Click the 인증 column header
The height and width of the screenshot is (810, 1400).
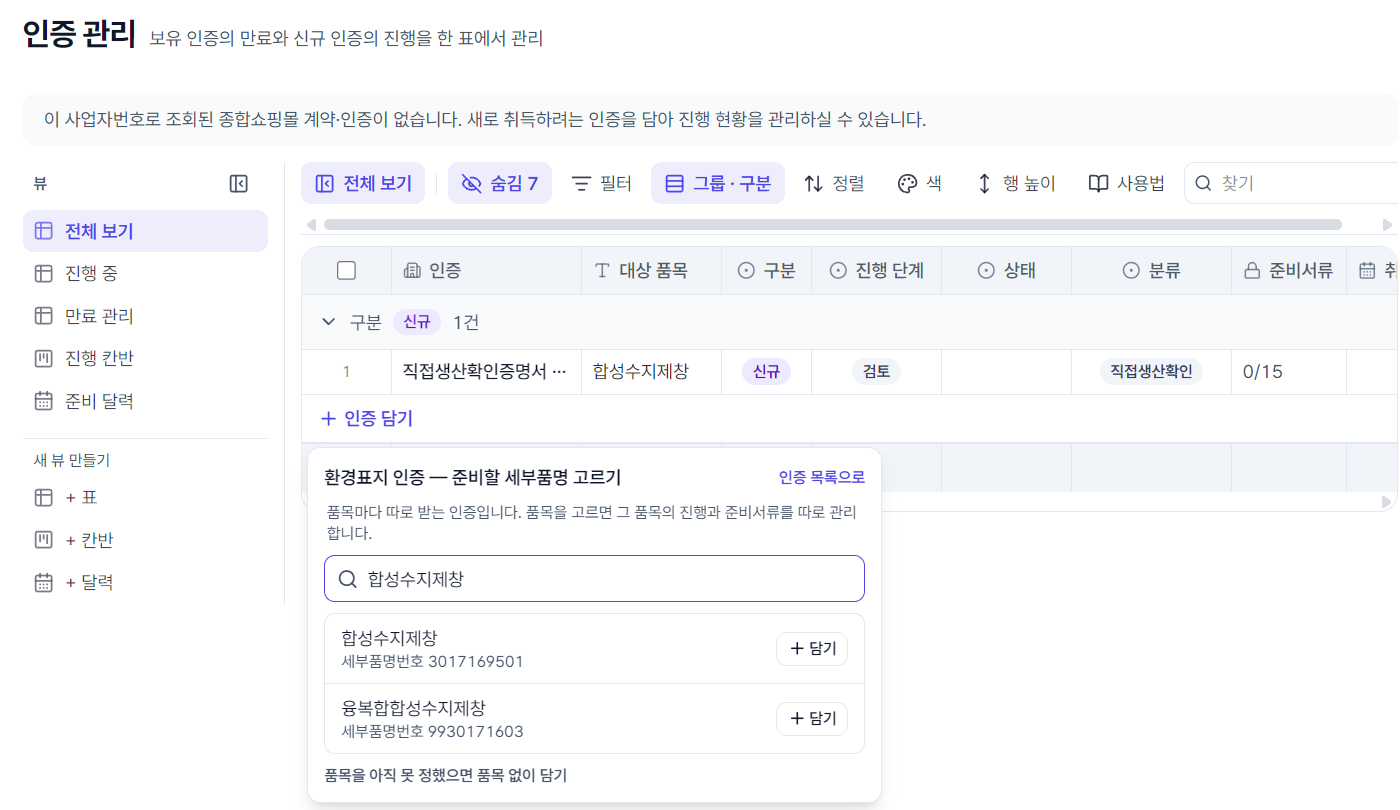coord(487,270)
